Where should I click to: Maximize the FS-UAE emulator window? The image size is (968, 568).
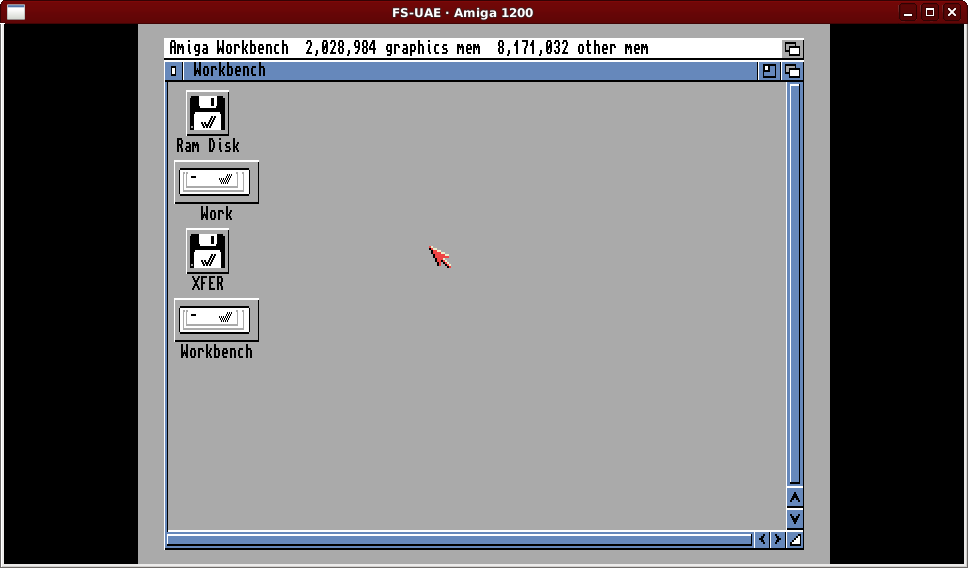click(x=929, y=12)
